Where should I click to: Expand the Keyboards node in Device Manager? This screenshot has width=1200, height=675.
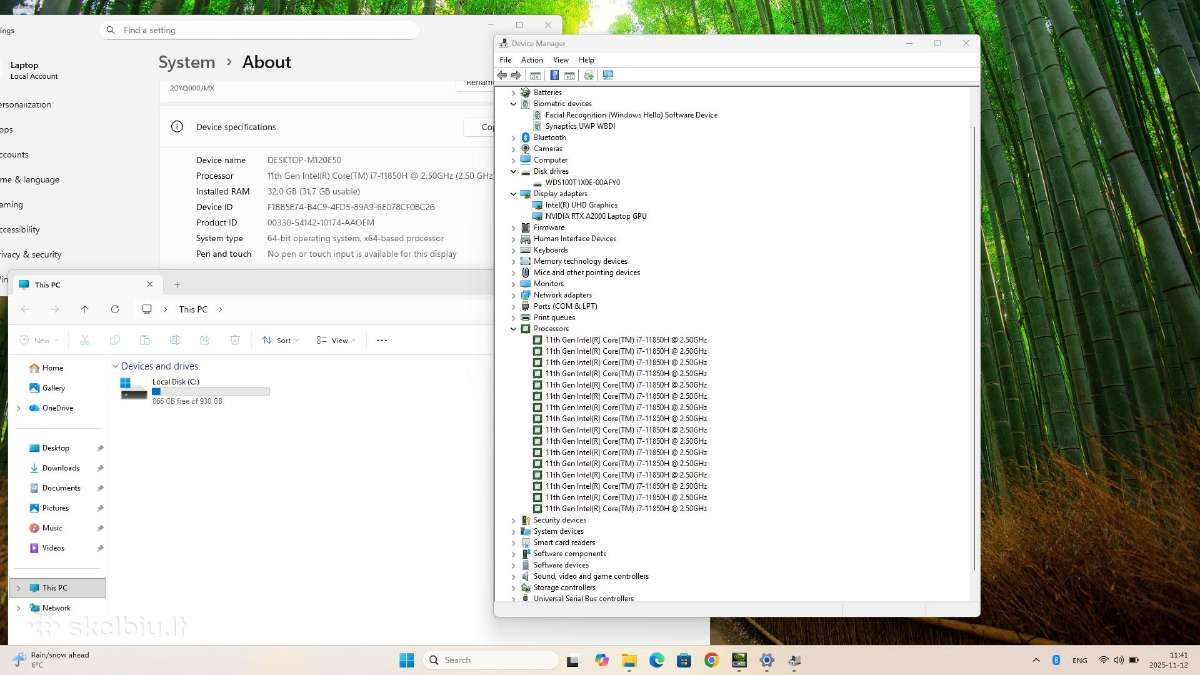(514, 250)
